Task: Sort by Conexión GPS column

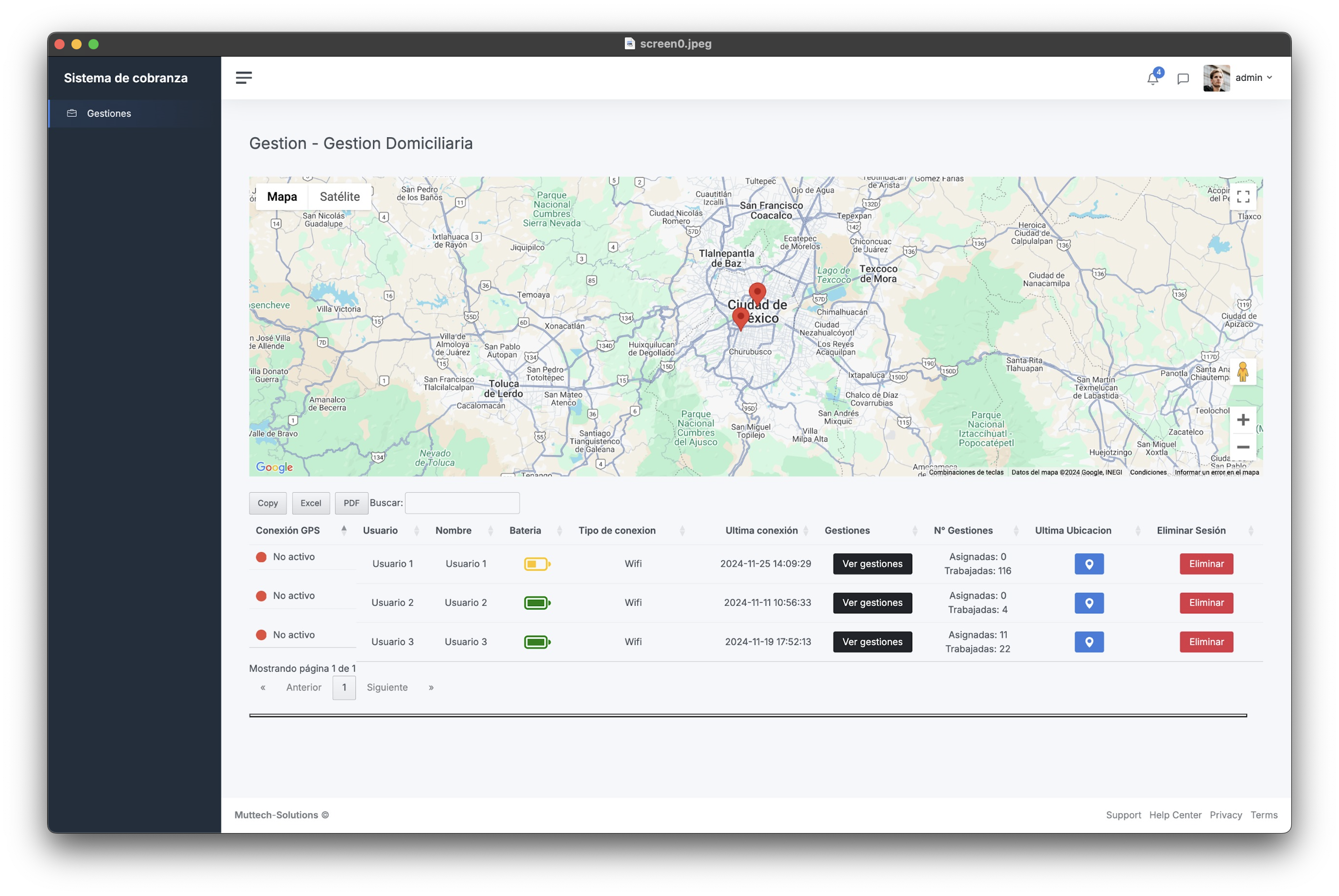Action: [302, 530]
